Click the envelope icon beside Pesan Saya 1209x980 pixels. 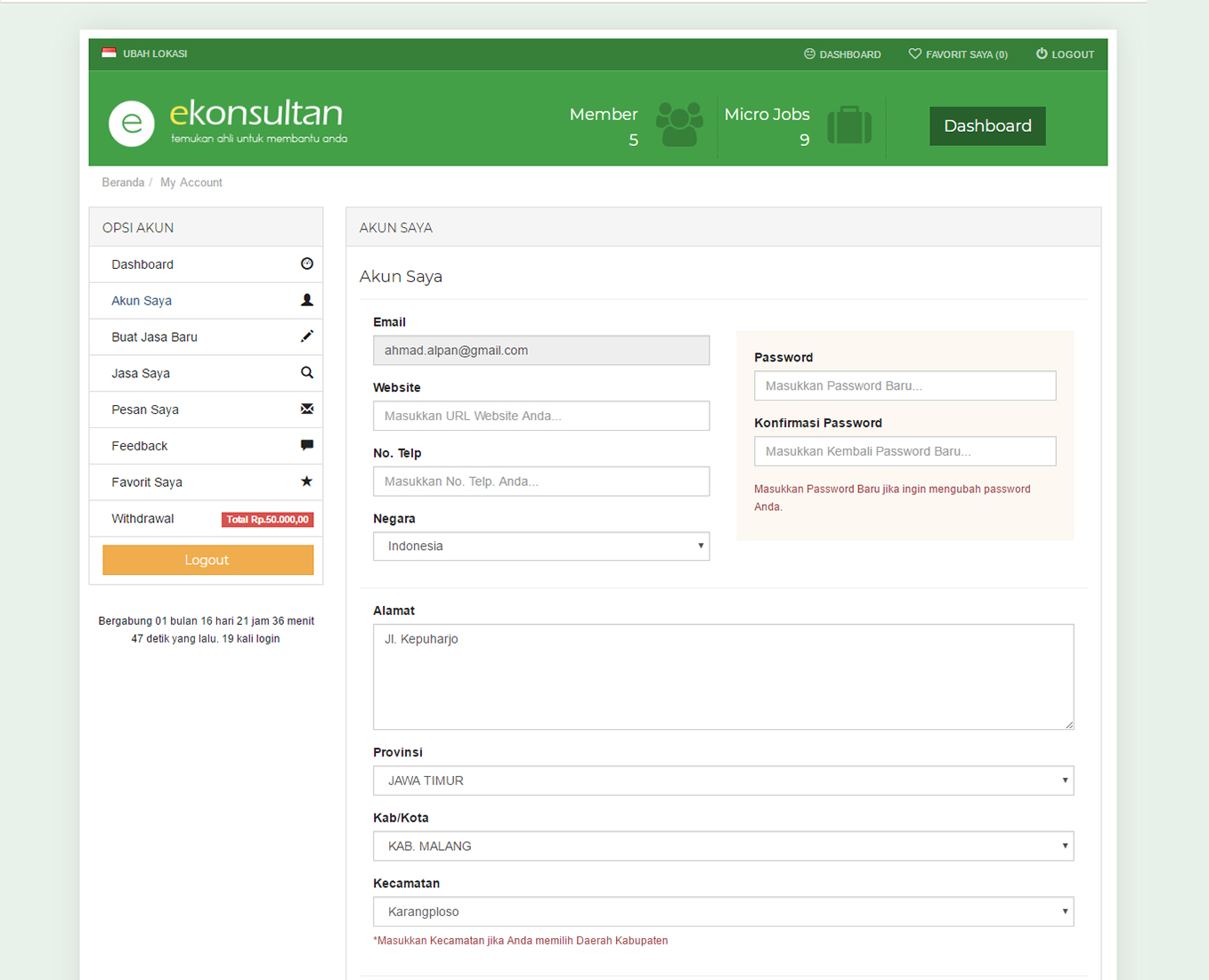[306, 409]
